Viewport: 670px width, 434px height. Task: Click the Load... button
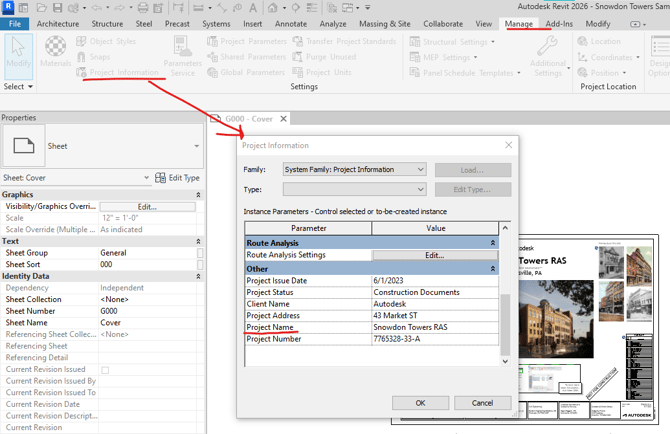[473, 170]
